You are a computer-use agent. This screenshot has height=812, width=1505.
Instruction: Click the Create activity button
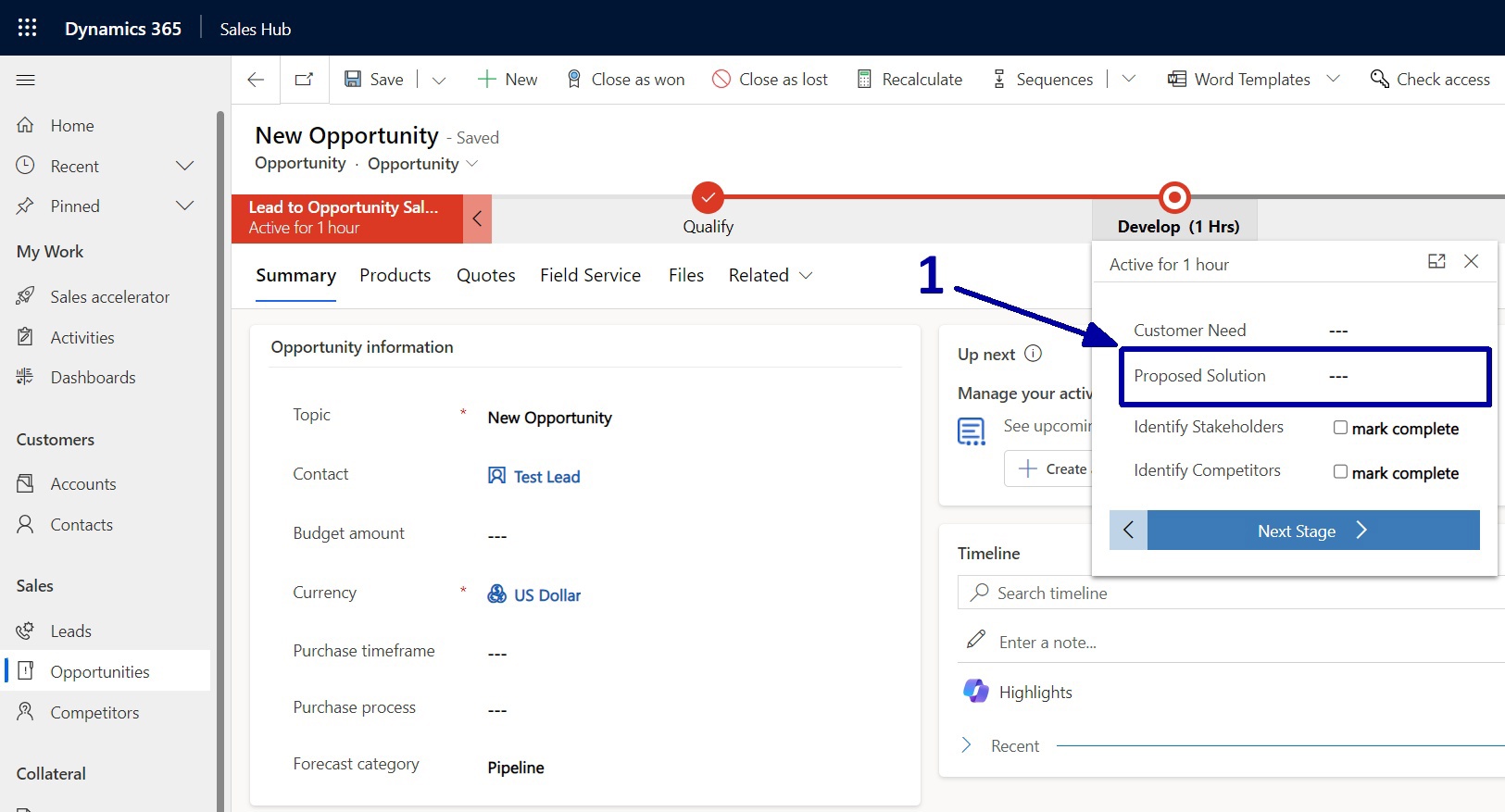click(x=1050, y=469)
